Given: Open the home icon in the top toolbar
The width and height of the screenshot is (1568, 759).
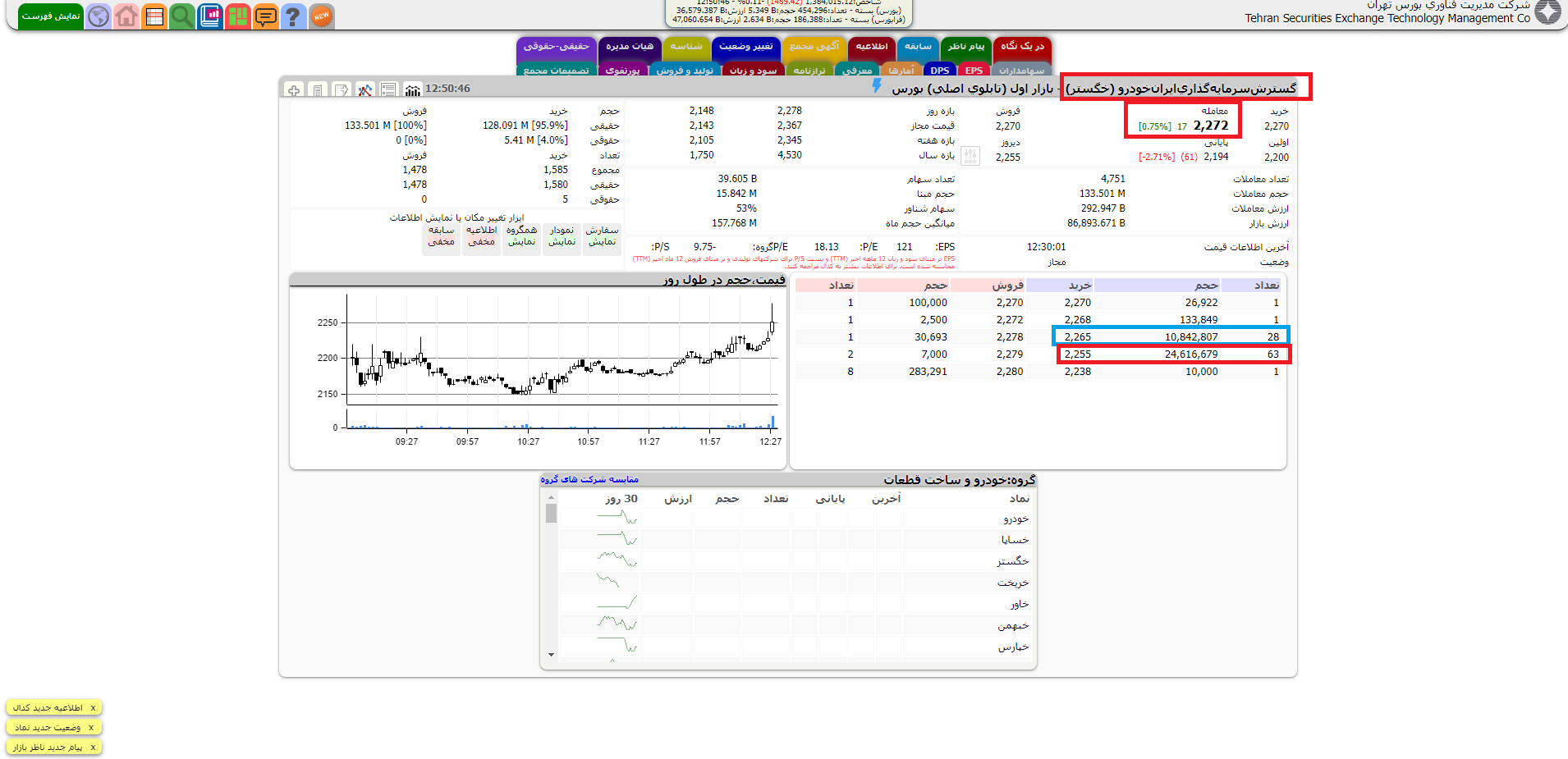Looking at the screenshot, I should point(126,16).
